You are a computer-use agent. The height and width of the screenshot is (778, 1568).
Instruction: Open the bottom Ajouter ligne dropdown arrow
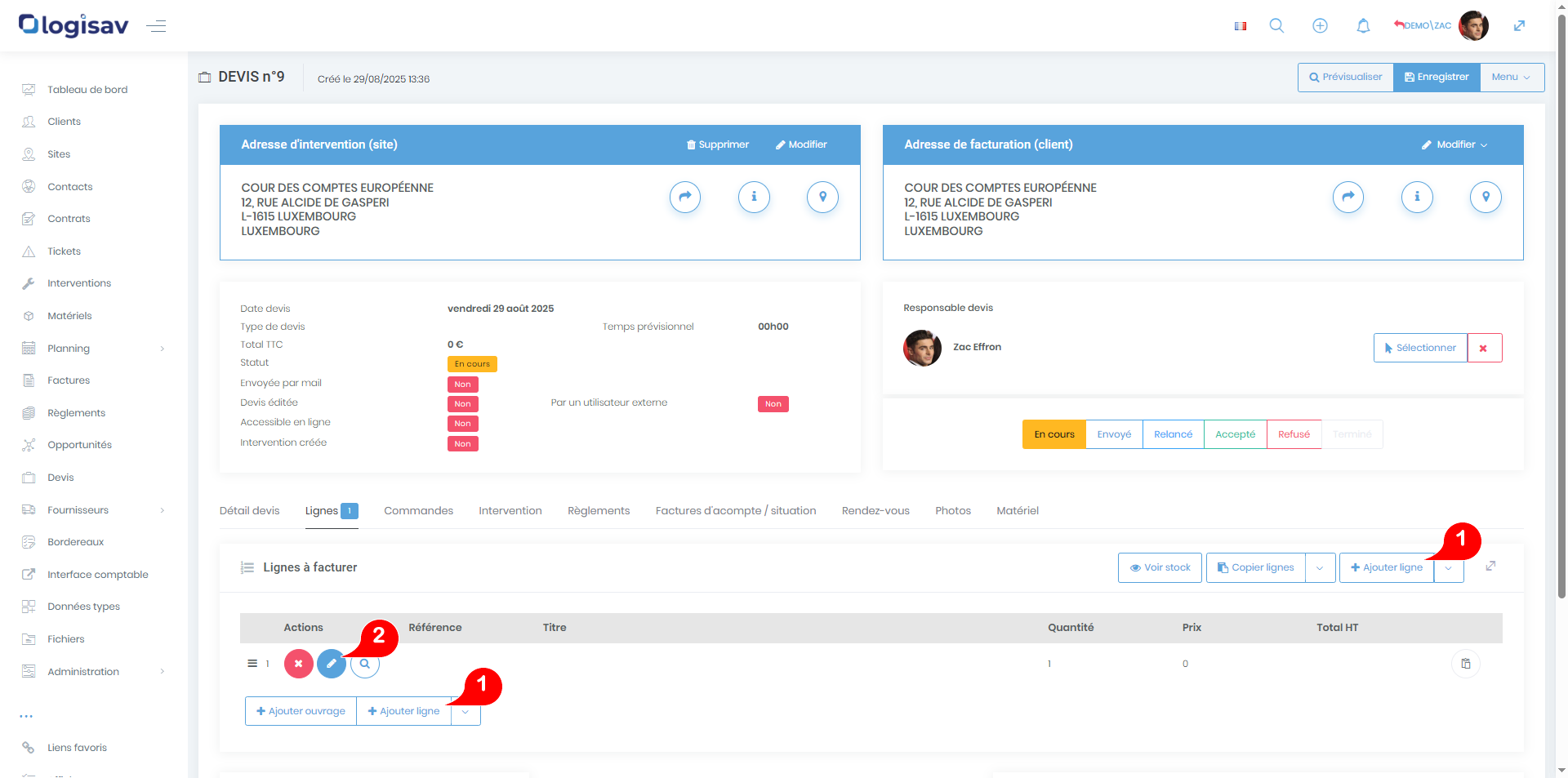point(465,711)
